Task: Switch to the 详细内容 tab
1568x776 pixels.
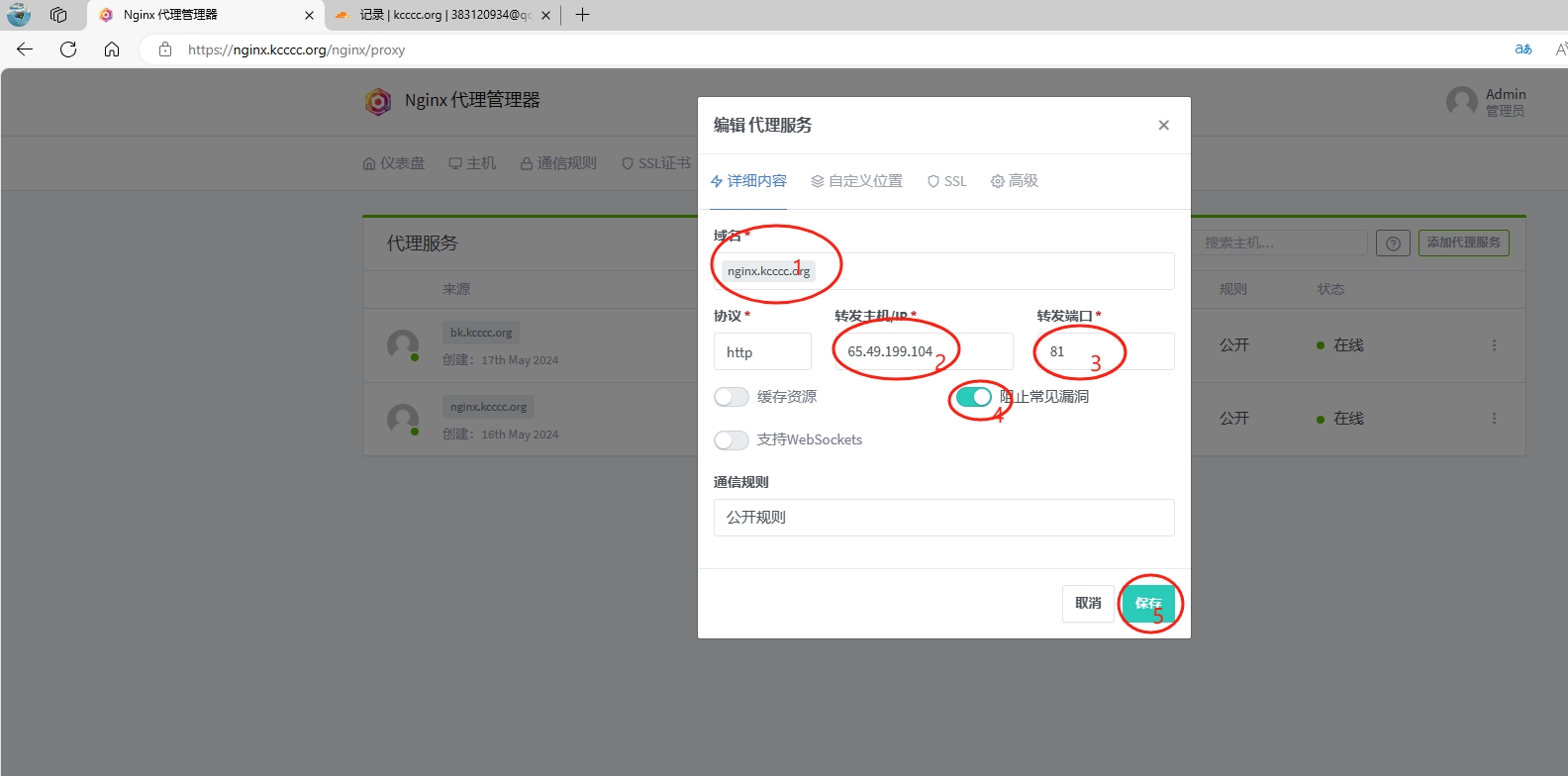Action: click(x=748, y=181)
